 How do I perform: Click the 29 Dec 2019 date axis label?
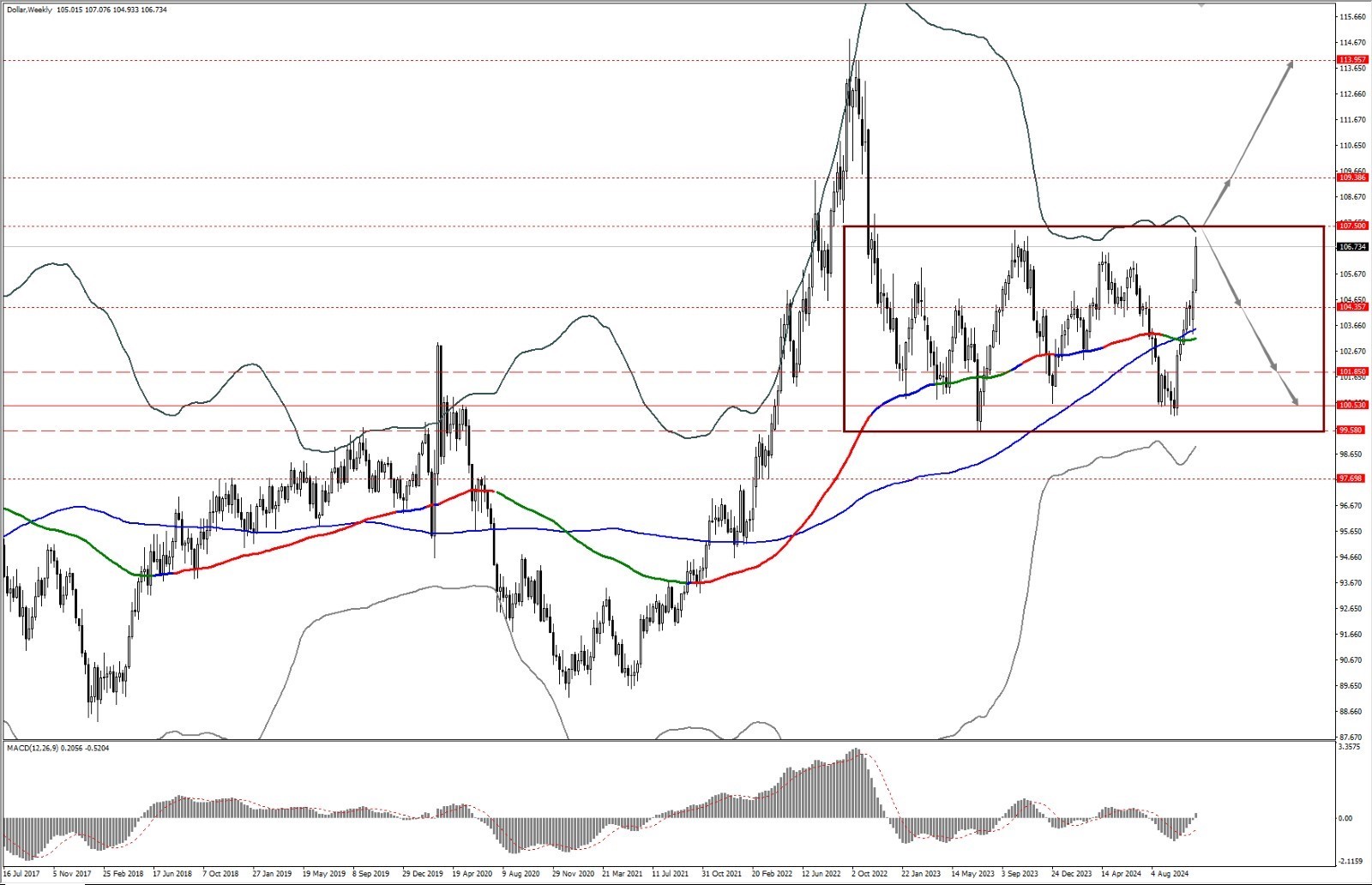click(x=421, y=874)
